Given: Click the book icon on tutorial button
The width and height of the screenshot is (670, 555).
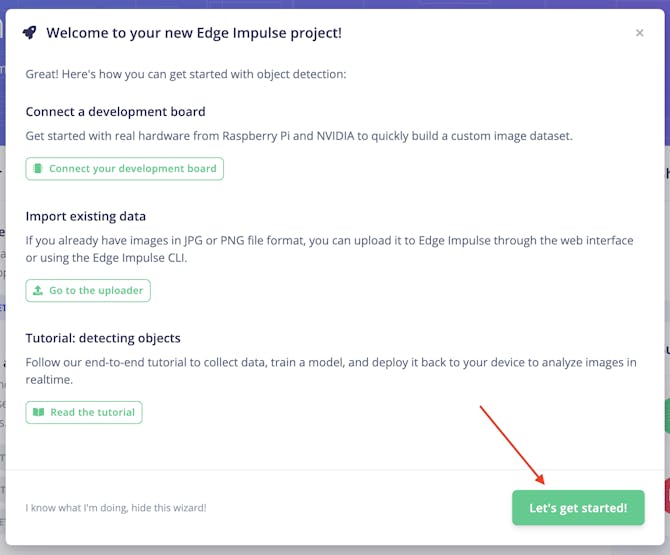Looking at the screenshot, I should point(38,412).
